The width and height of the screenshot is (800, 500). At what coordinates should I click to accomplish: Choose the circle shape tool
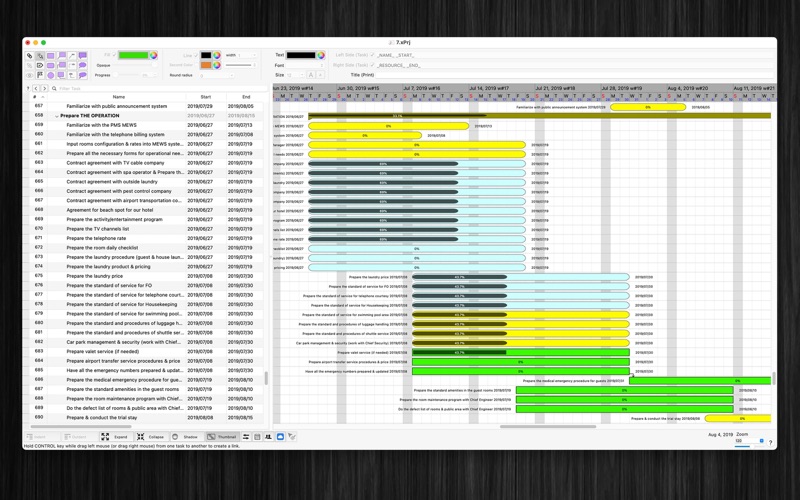[51, 75]
